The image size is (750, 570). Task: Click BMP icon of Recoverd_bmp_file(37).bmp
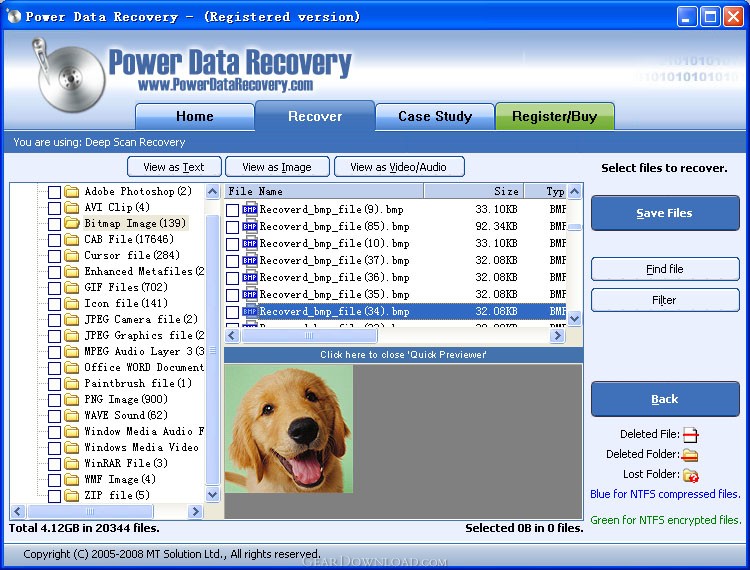(x=250, y=261)
